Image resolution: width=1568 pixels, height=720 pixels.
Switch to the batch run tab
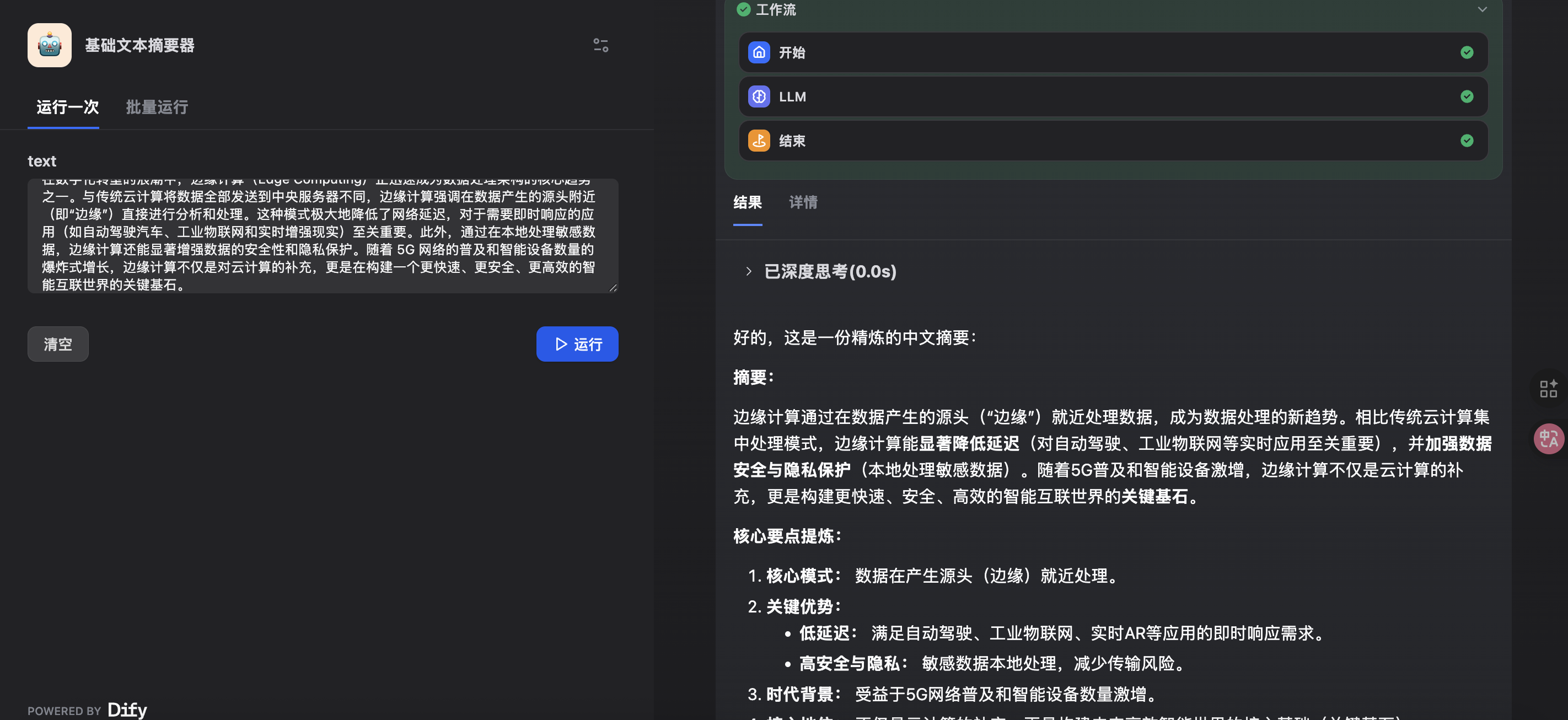click(157, 107)
